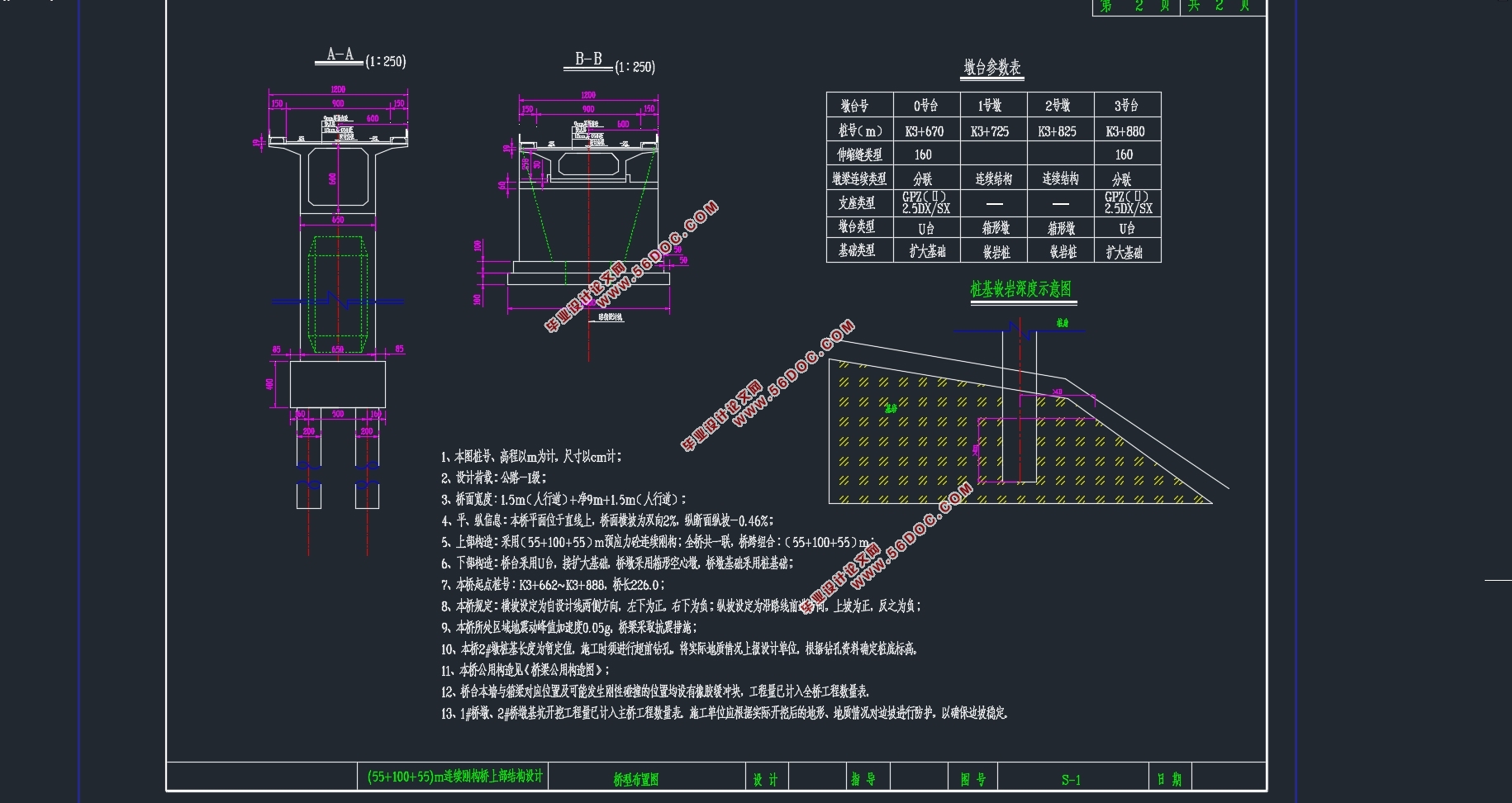The width and height of the screenshot is (1512, 803).
Task: Click the 桩基嵌岩深度示意图 diagram title
Action: tap(1020, 288)
